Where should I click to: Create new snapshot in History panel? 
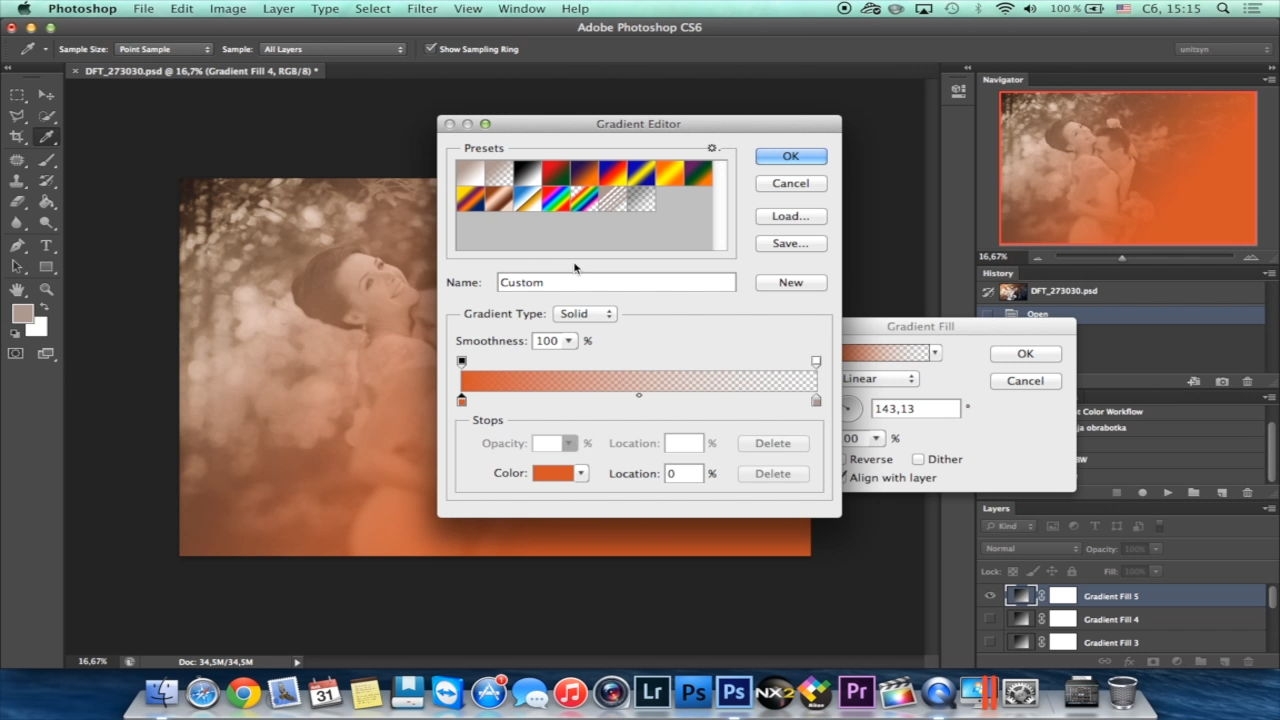coord(1222,381)
